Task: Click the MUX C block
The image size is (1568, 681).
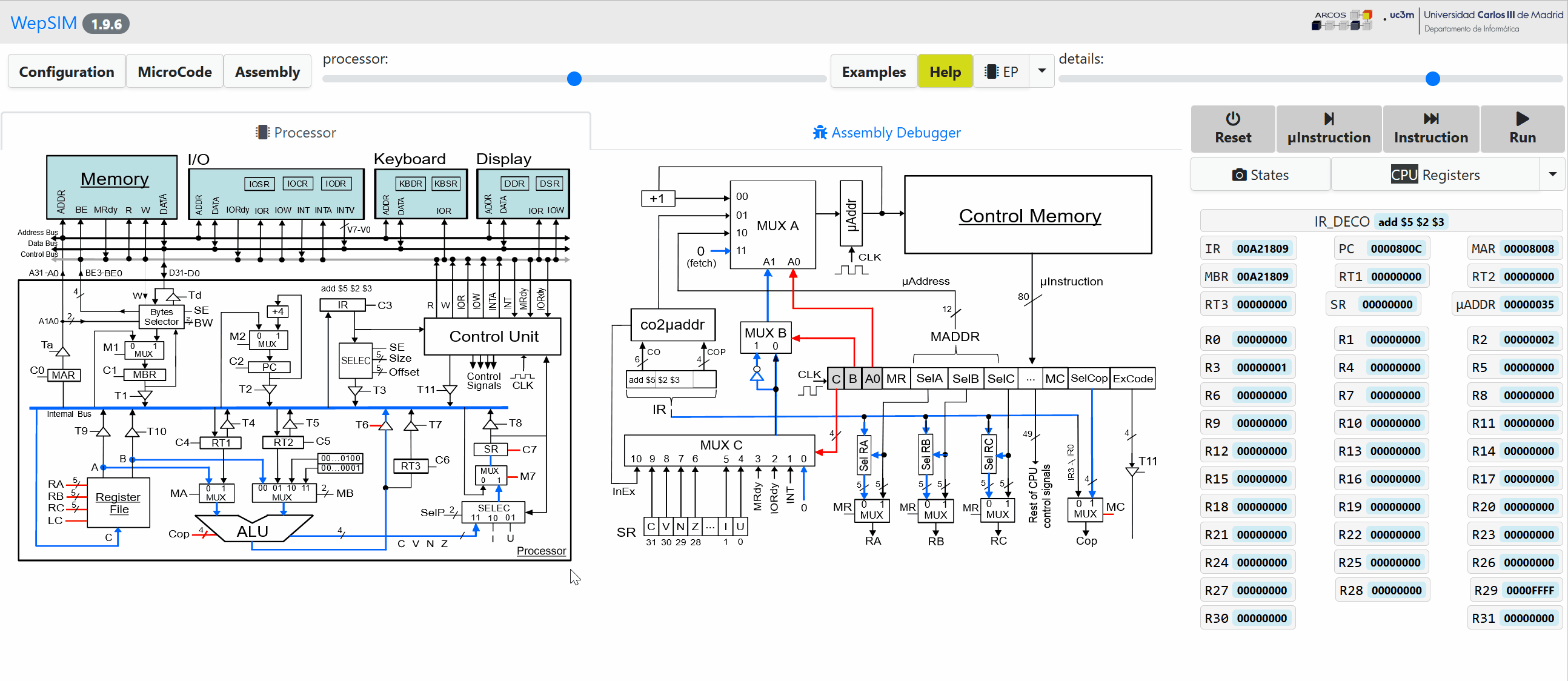Action: tap(720, 451)
